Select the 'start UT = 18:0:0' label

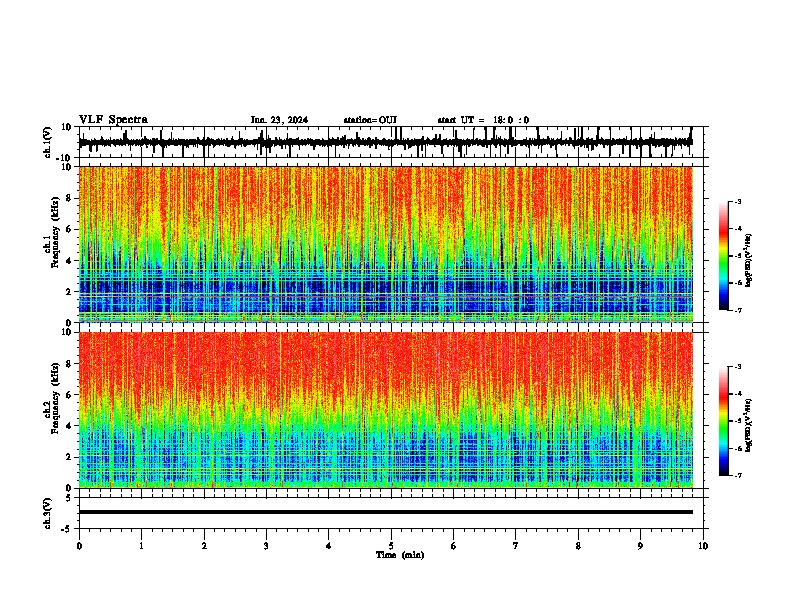pyautogui.click(x=483, y=120)
